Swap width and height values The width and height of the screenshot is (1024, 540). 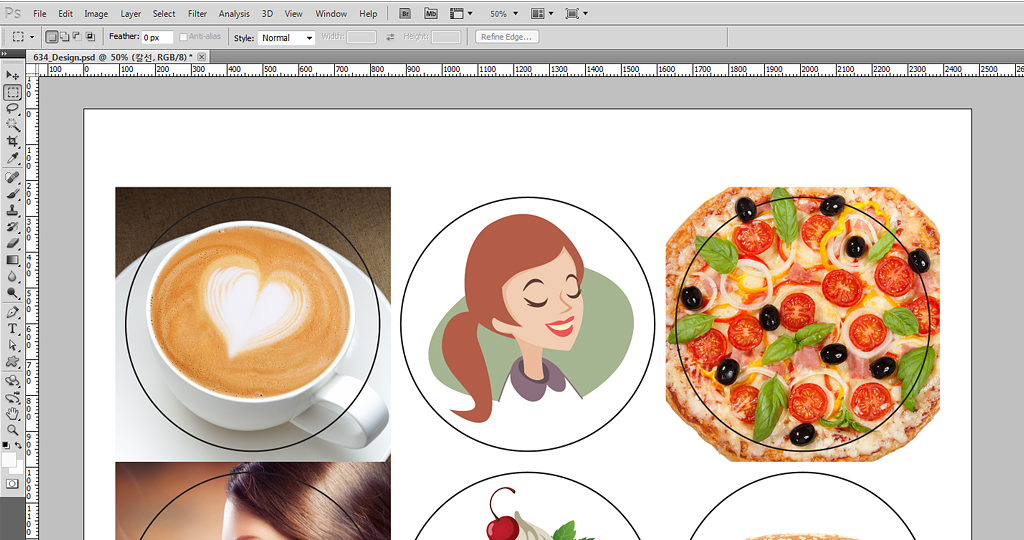click(x=390, y=37)
